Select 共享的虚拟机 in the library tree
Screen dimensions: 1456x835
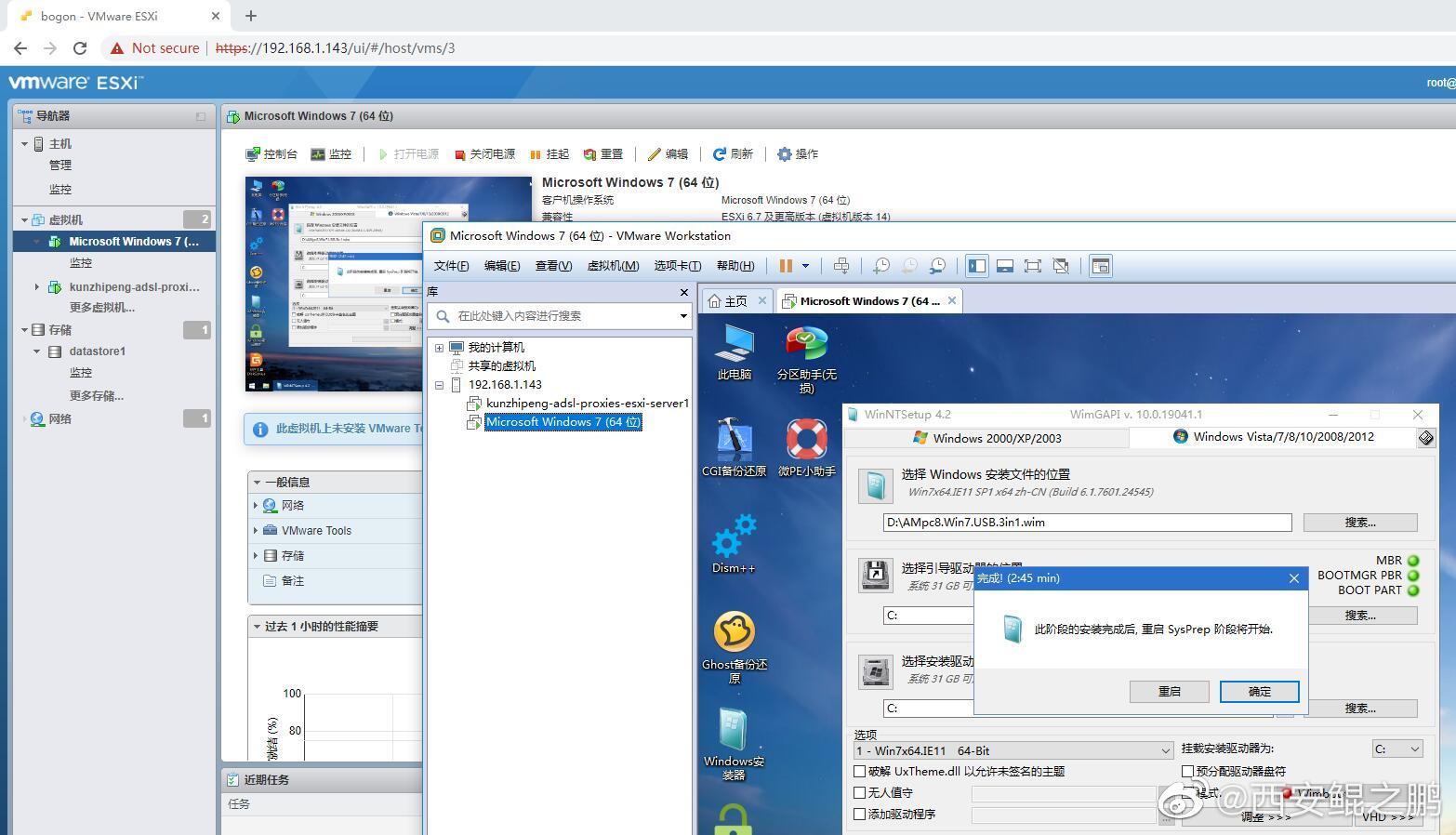click(502, 366)
